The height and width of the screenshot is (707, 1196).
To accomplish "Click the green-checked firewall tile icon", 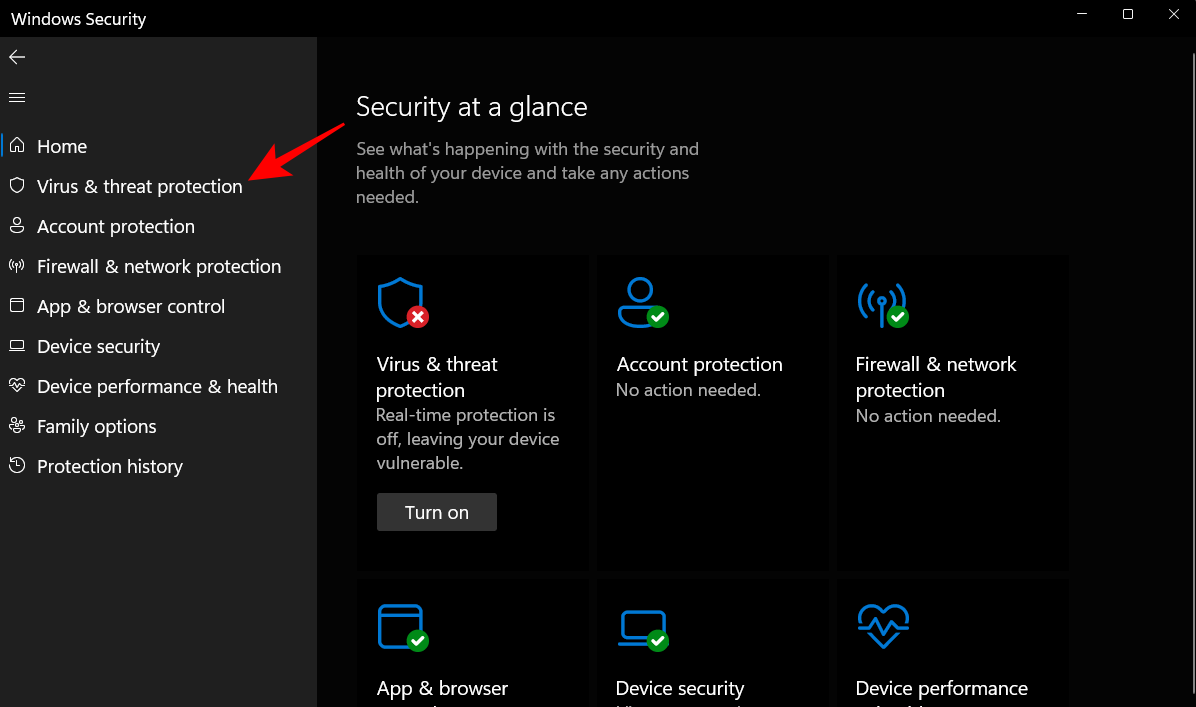I will (x=883, y=303).
